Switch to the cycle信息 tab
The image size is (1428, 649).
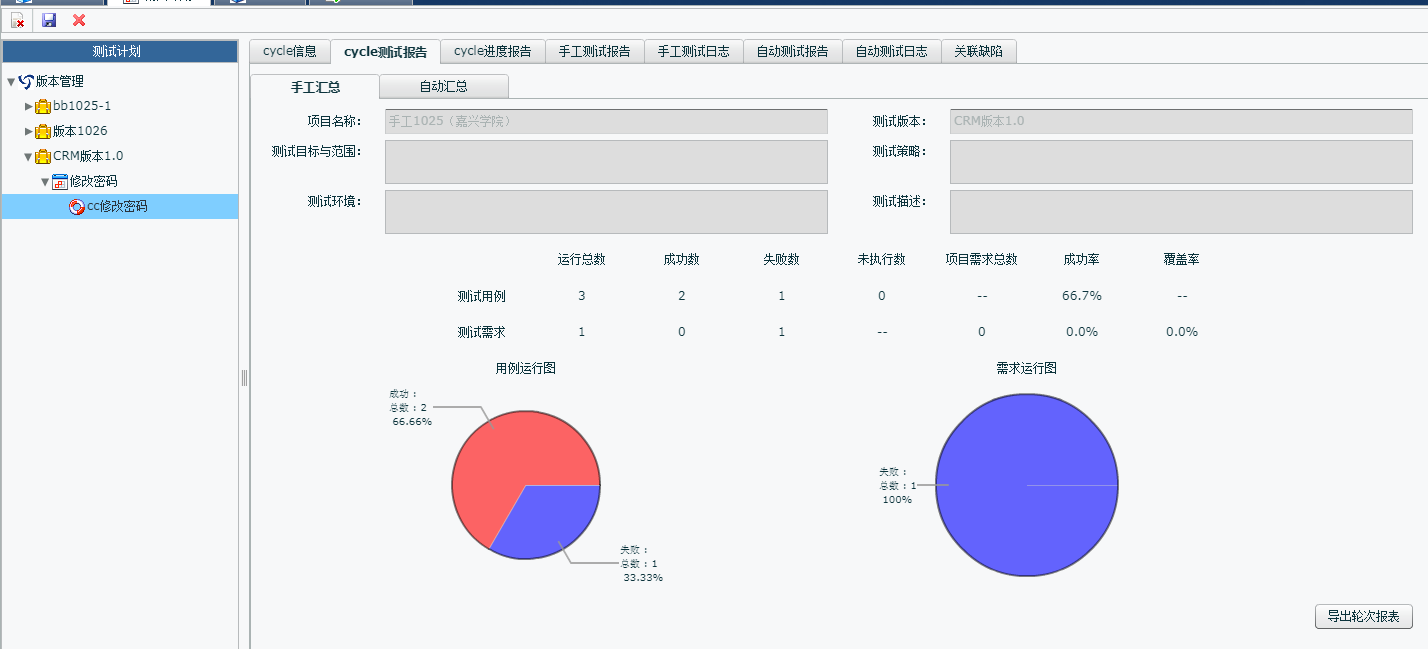point(289,52)
